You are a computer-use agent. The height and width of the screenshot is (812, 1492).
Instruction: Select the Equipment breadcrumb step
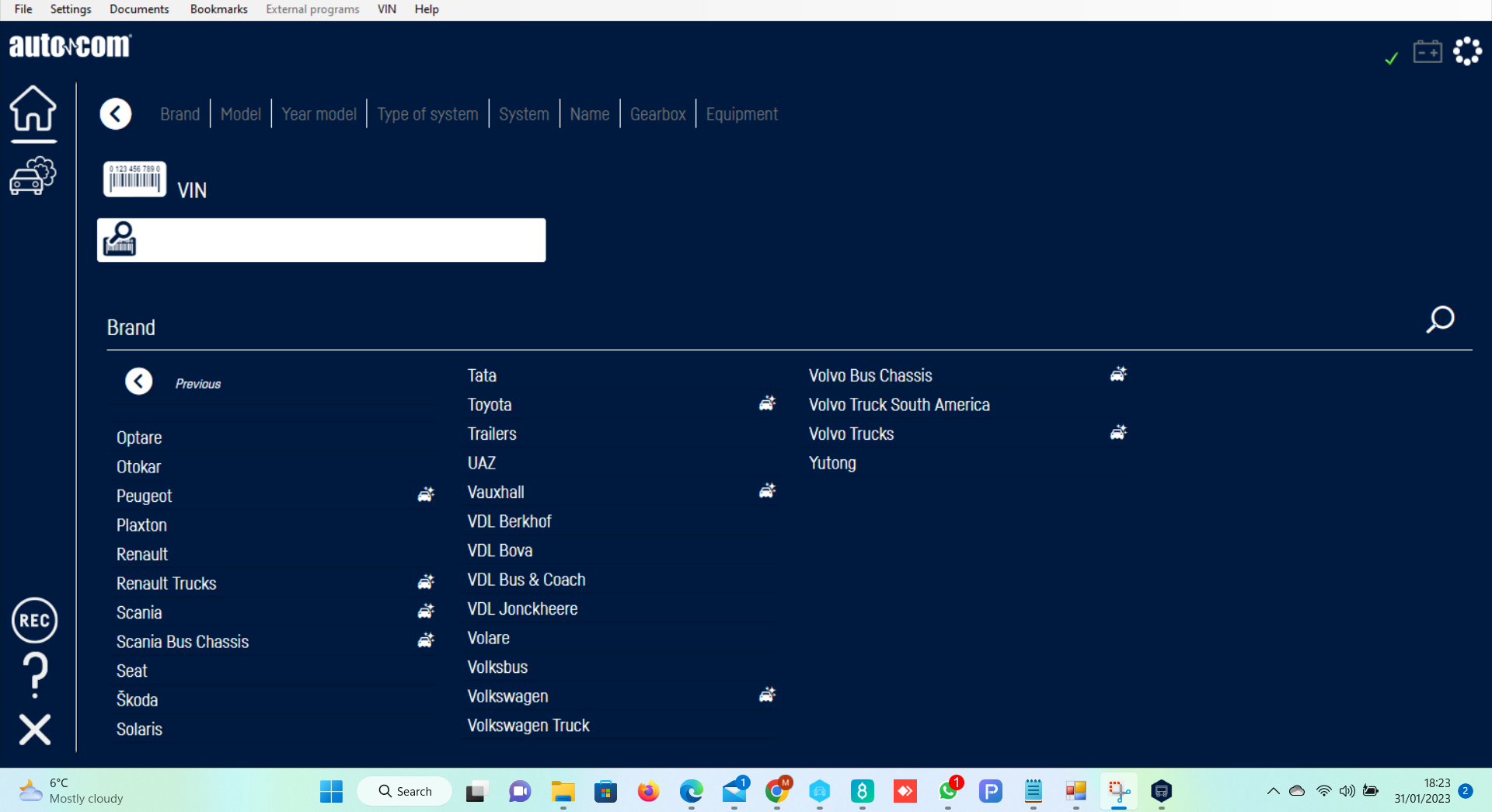pos(742,114)
